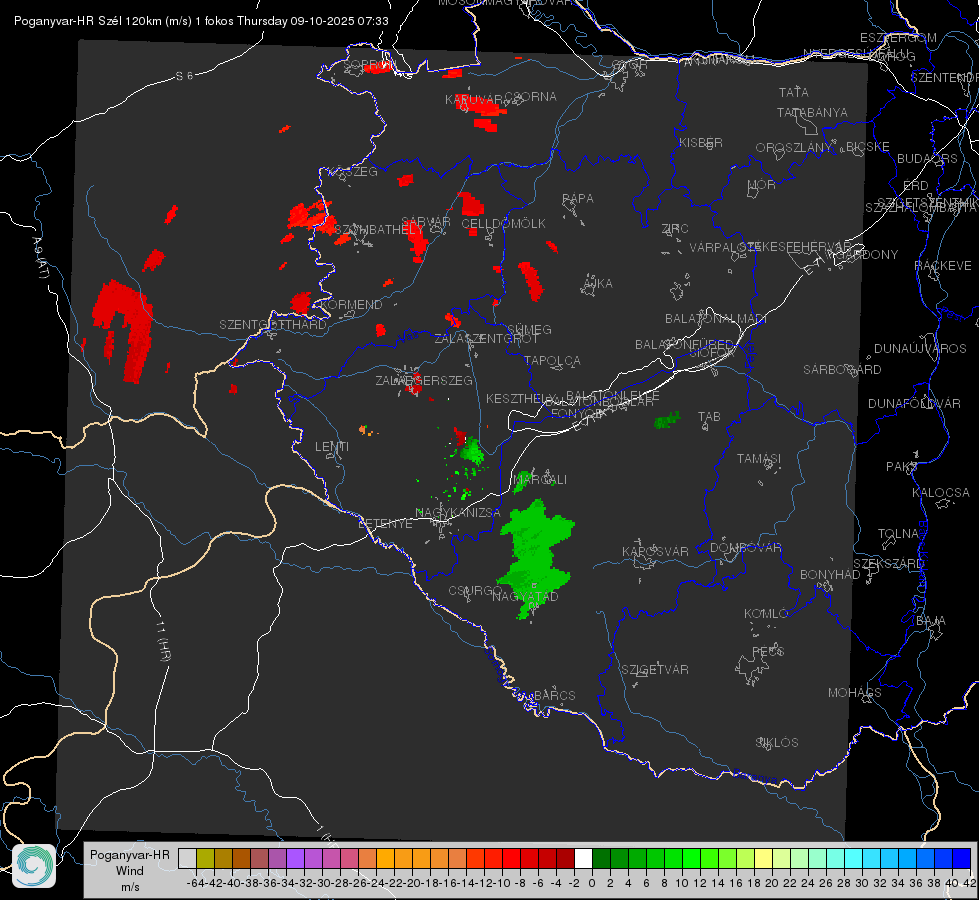The width and height of the screenshot is (979, 900).
Task: Select the LENTI city label
Action: coord(332,447)
